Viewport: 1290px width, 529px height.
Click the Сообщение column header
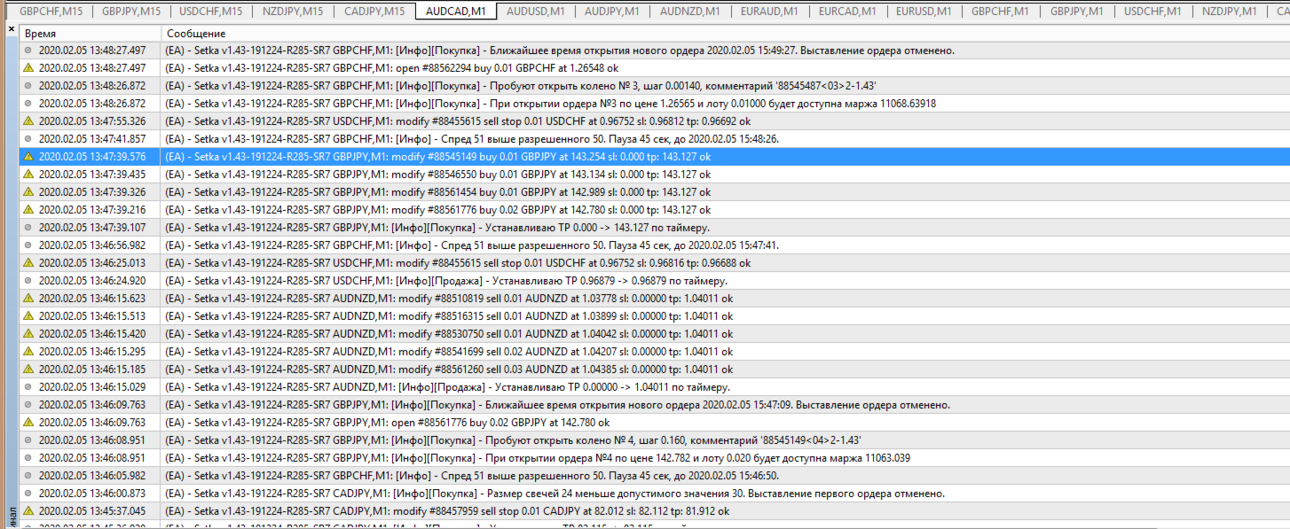(x=725, y=33)
